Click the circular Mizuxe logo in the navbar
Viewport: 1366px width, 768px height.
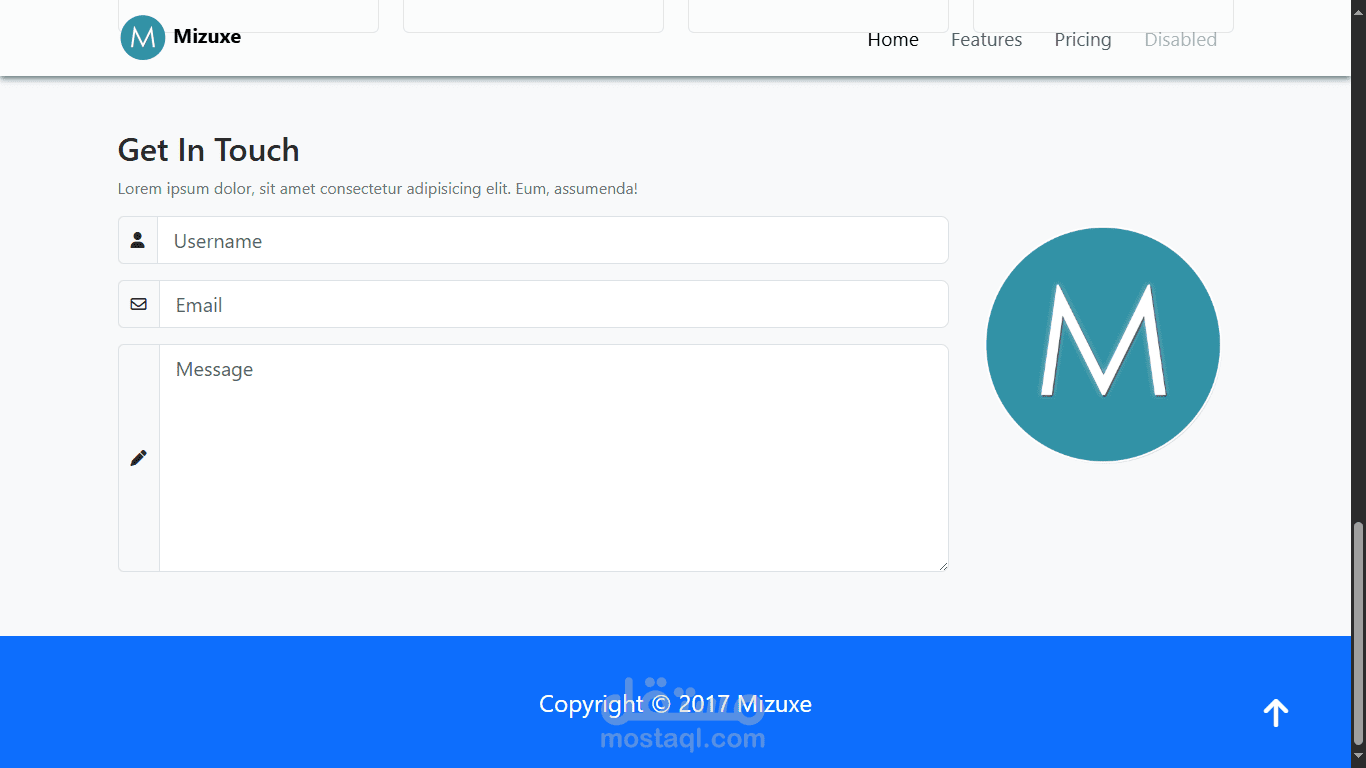coord(141,37)
